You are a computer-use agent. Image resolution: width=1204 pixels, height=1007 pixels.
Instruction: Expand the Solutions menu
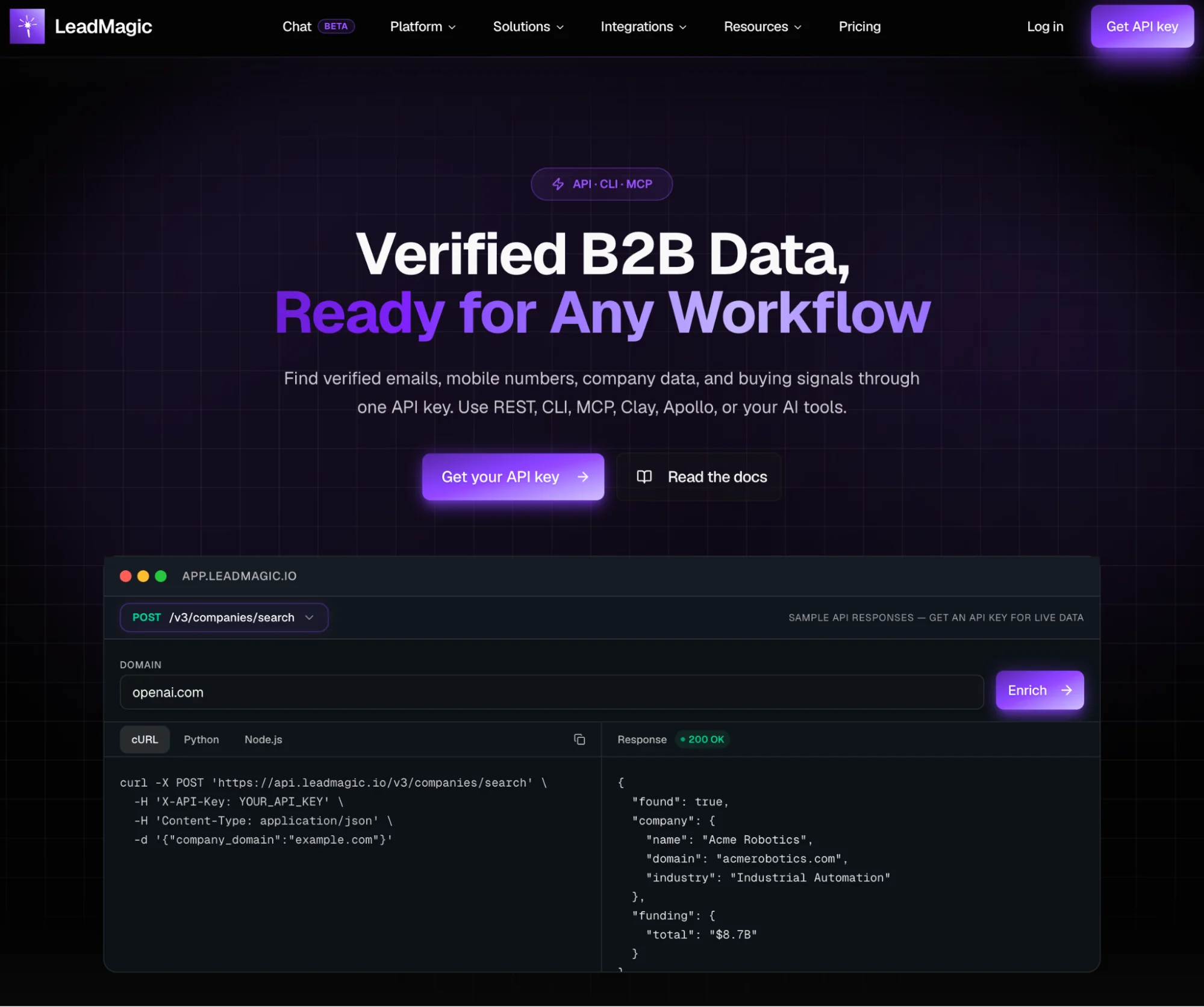528,26
